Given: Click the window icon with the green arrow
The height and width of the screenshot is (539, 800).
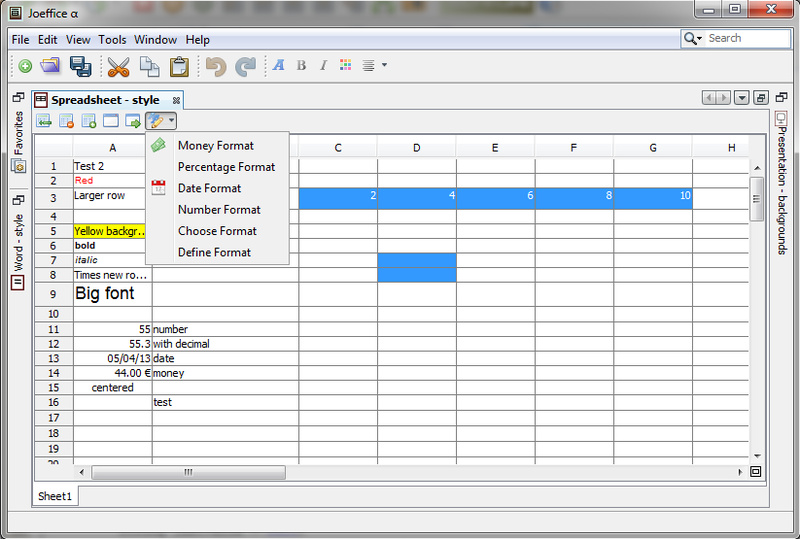Looking at the screenshot, I should 133,121.
